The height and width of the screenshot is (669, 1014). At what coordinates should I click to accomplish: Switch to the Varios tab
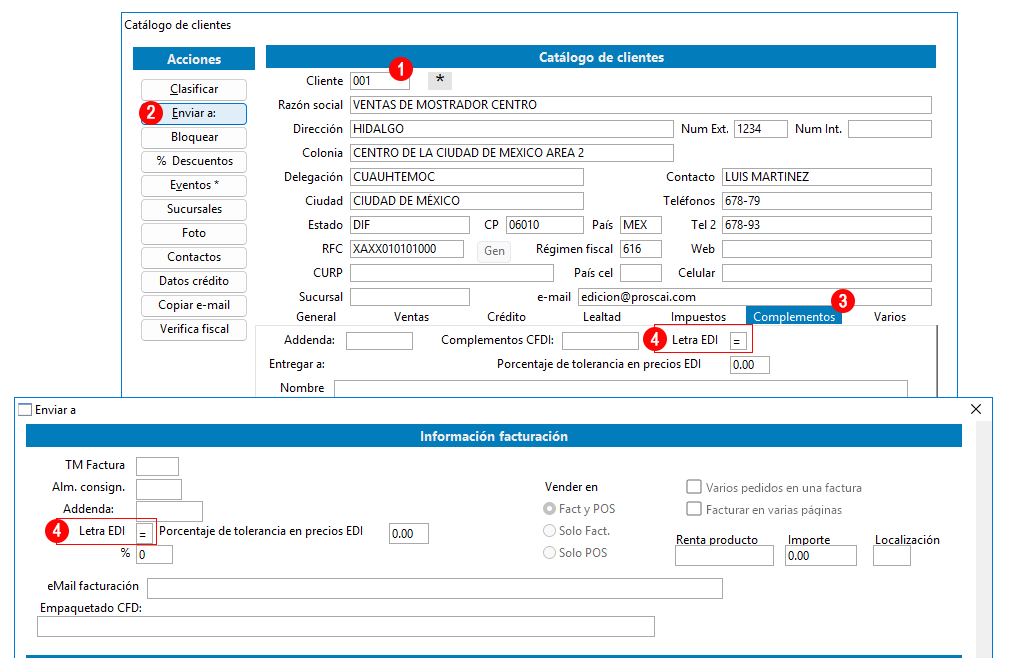(x=890, y=317)
